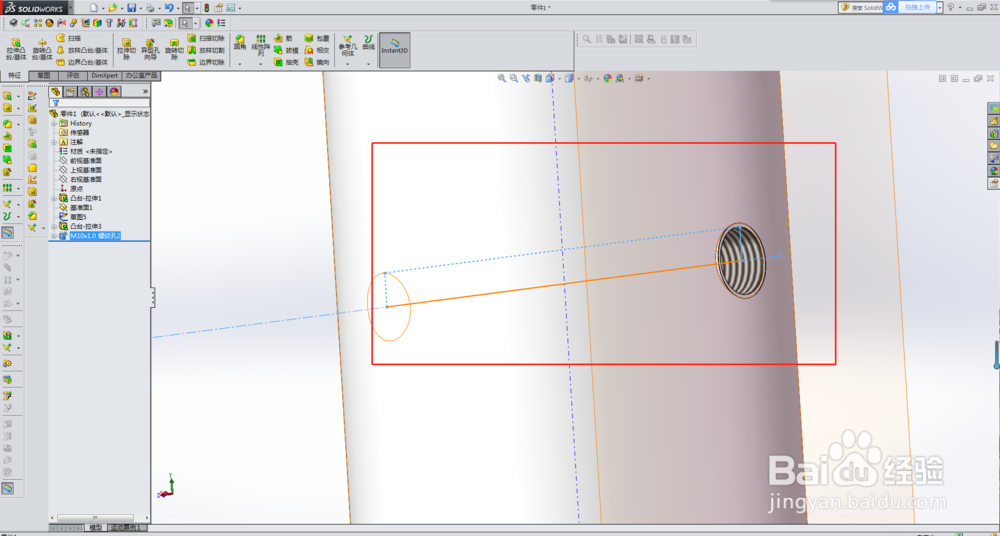Open dropdown under 线性阵列 pattern tool

click(261, 64)
